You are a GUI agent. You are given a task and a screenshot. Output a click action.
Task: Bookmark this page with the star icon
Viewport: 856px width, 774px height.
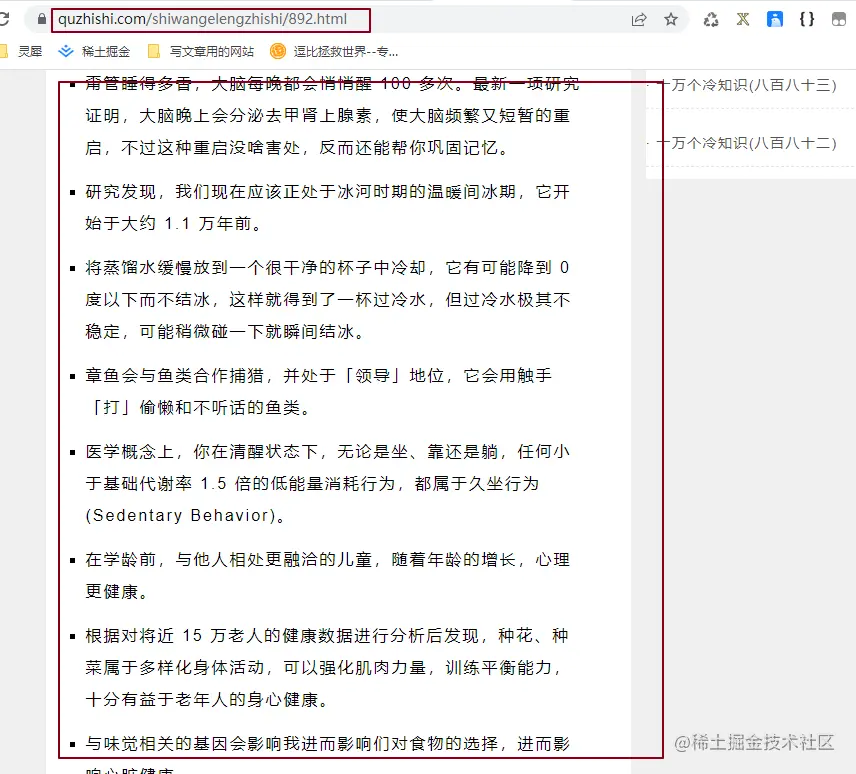coord(671,20)
